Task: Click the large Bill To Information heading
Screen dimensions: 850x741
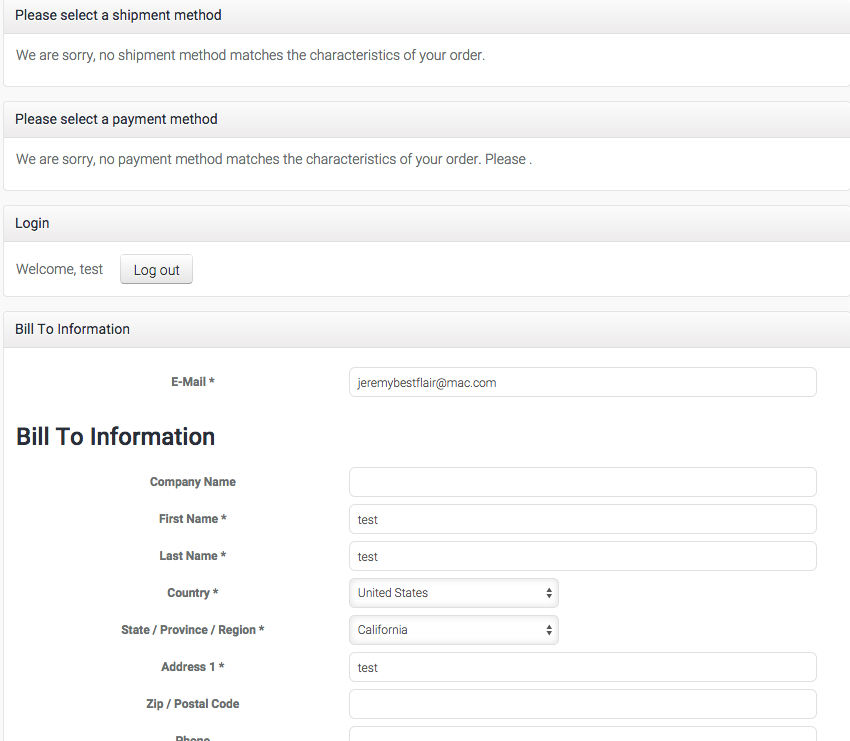Action: (116, 437)
